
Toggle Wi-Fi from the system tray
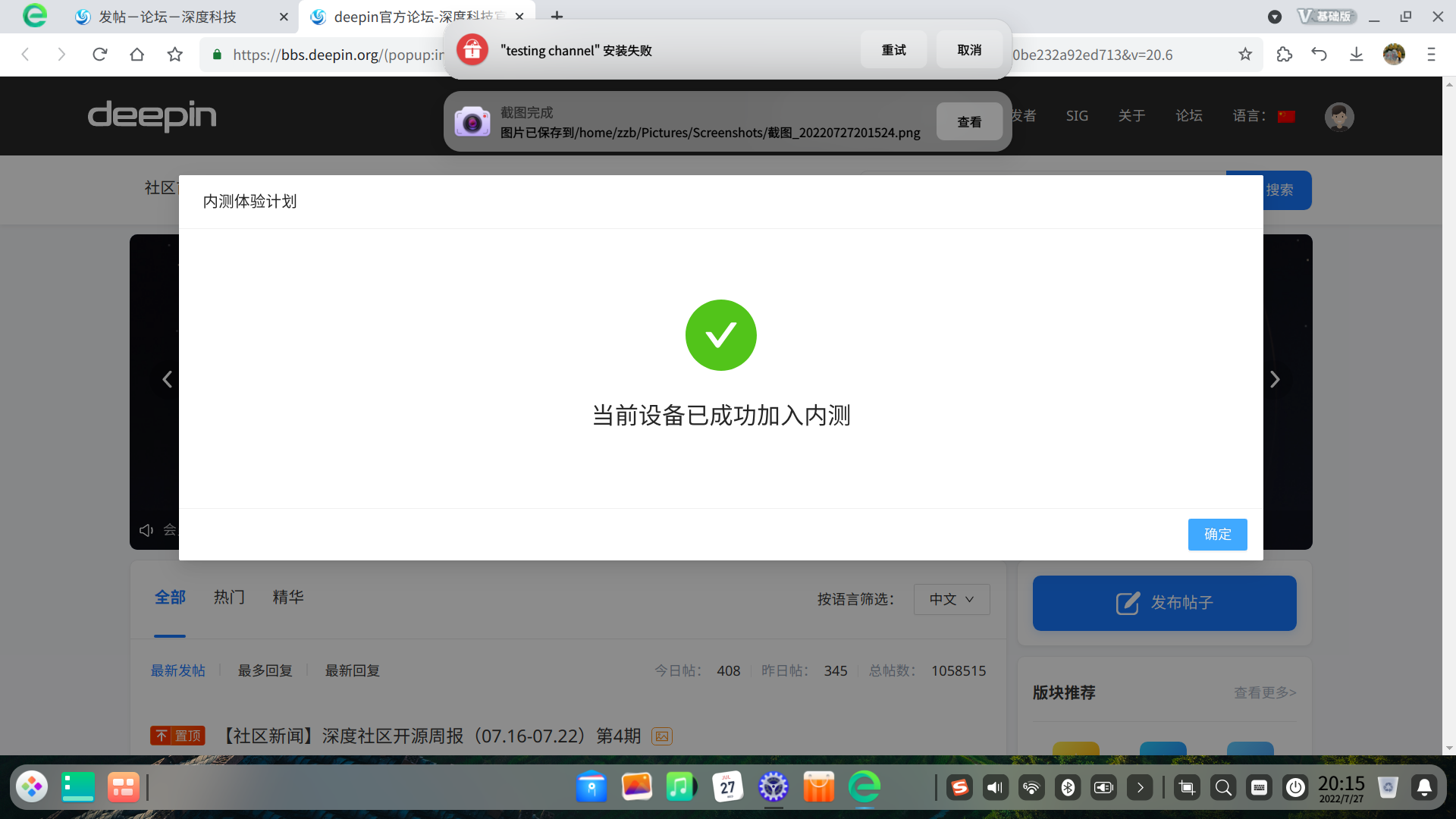1031,787
